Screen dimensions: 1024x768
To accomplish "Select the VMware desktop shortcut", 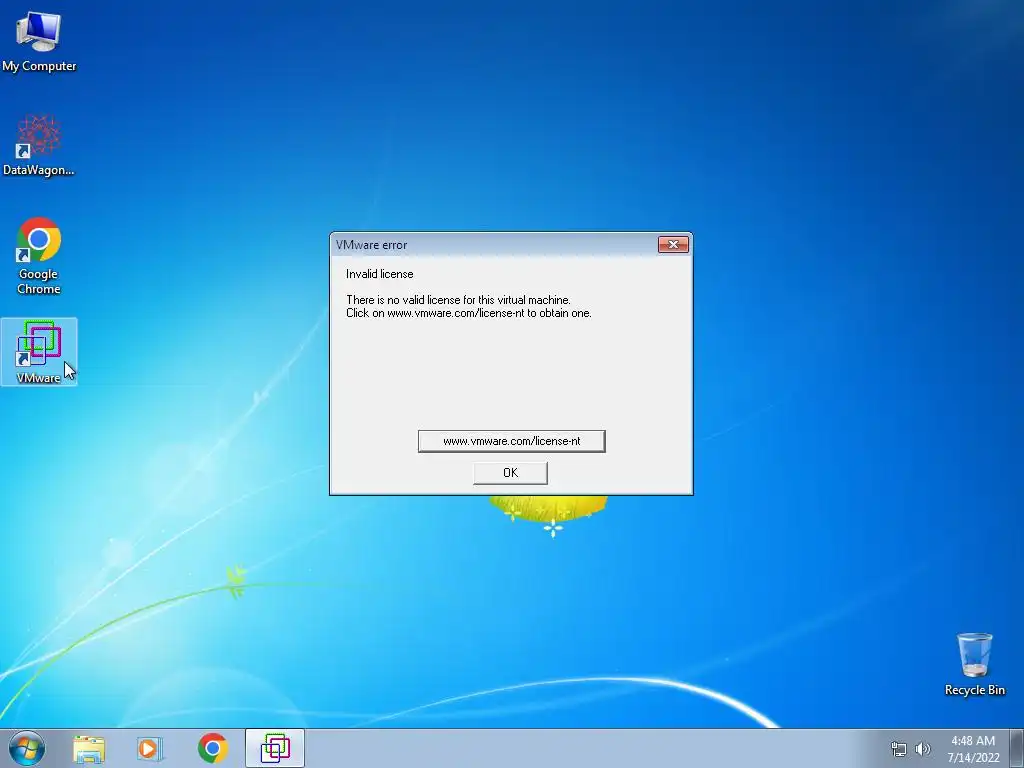I will coord(39,351).
